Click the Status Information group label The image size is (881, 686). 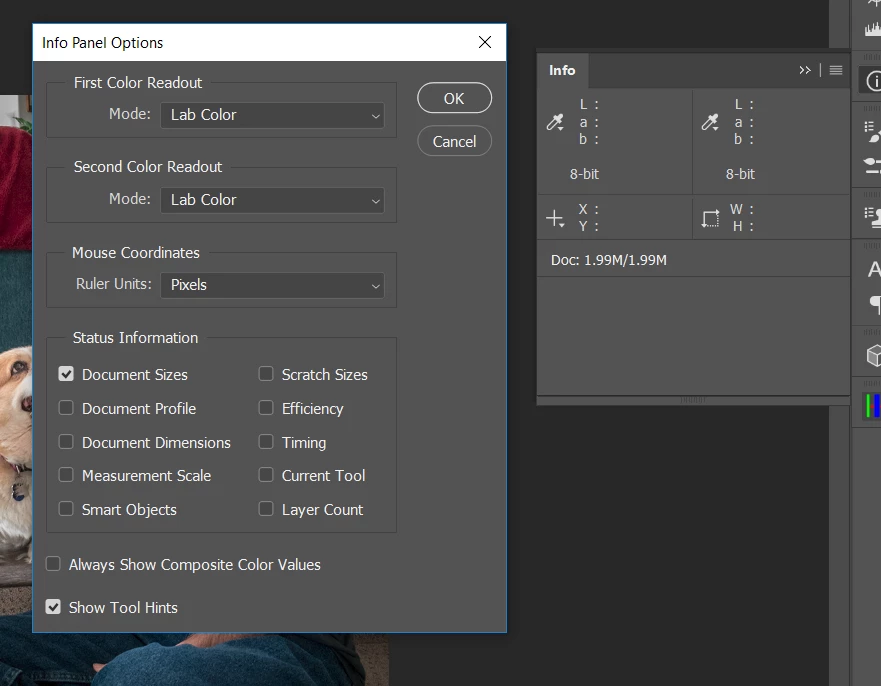135,338
